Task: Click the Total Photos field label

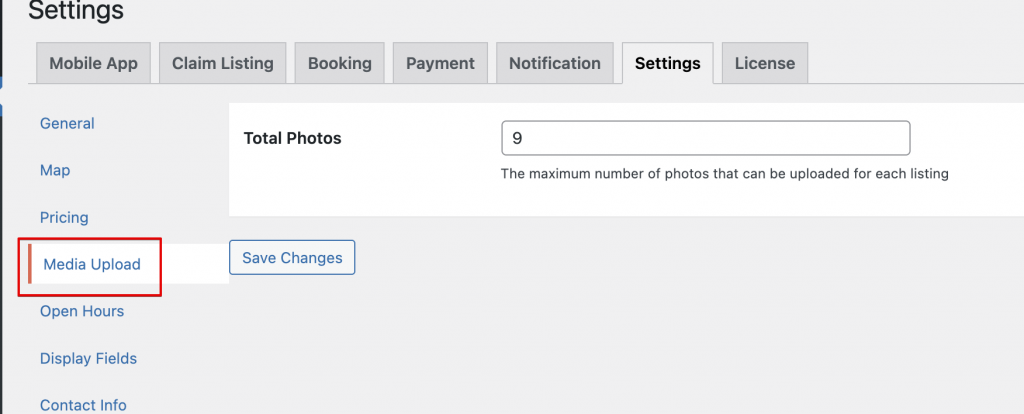Action: pyautogui.click(x=292, y=138)
